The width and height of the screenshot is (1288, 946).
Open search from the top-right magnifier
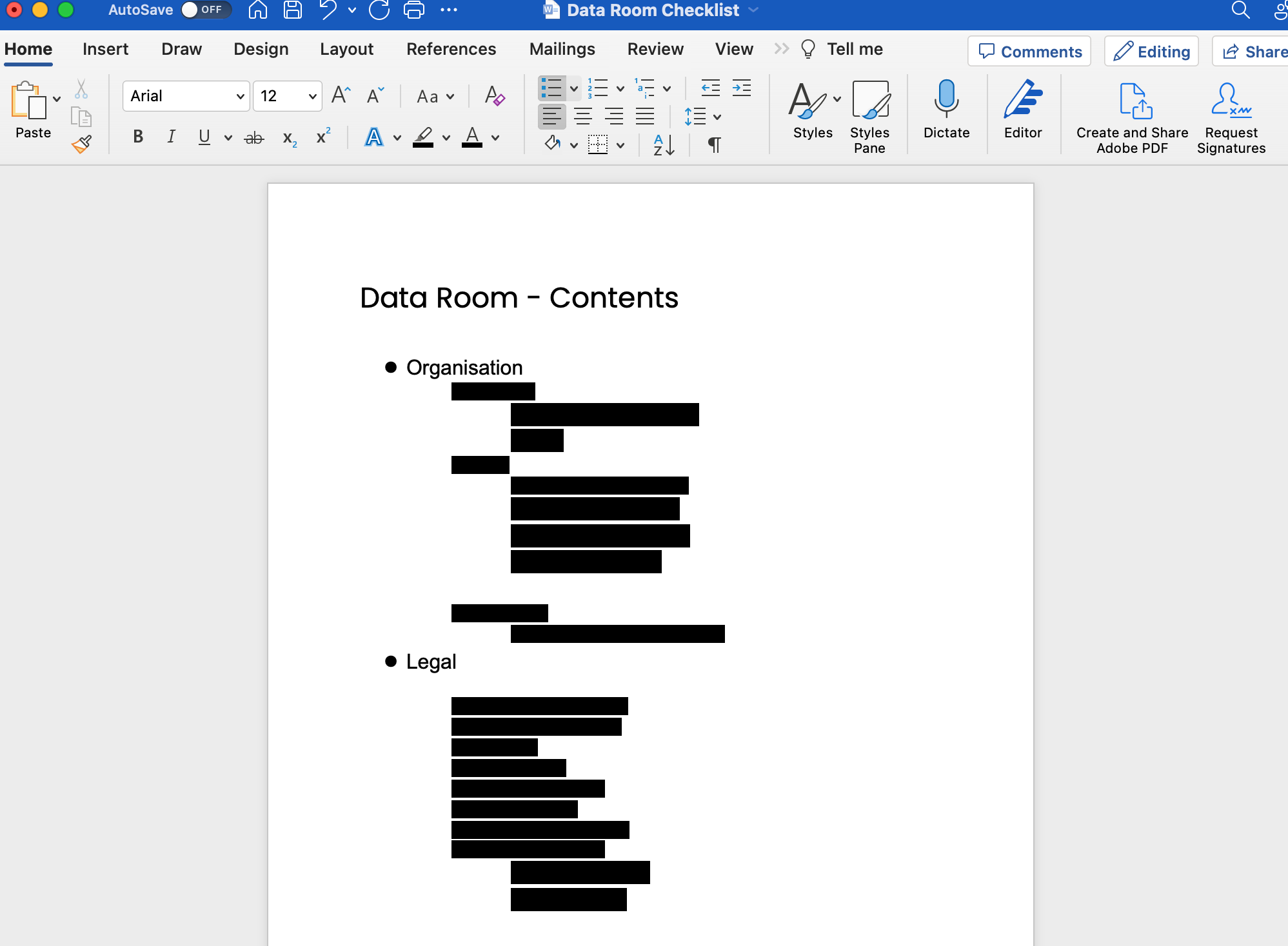(1240, 10)
